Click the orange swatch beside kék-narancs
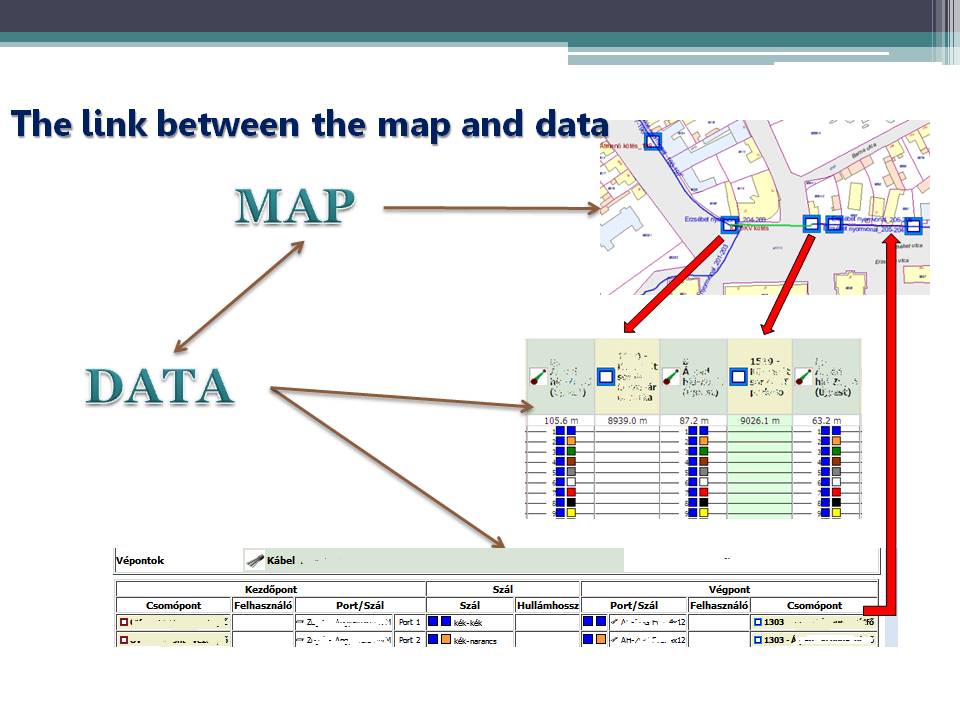The height and width of the screenshot is (720, 960). 446,639
